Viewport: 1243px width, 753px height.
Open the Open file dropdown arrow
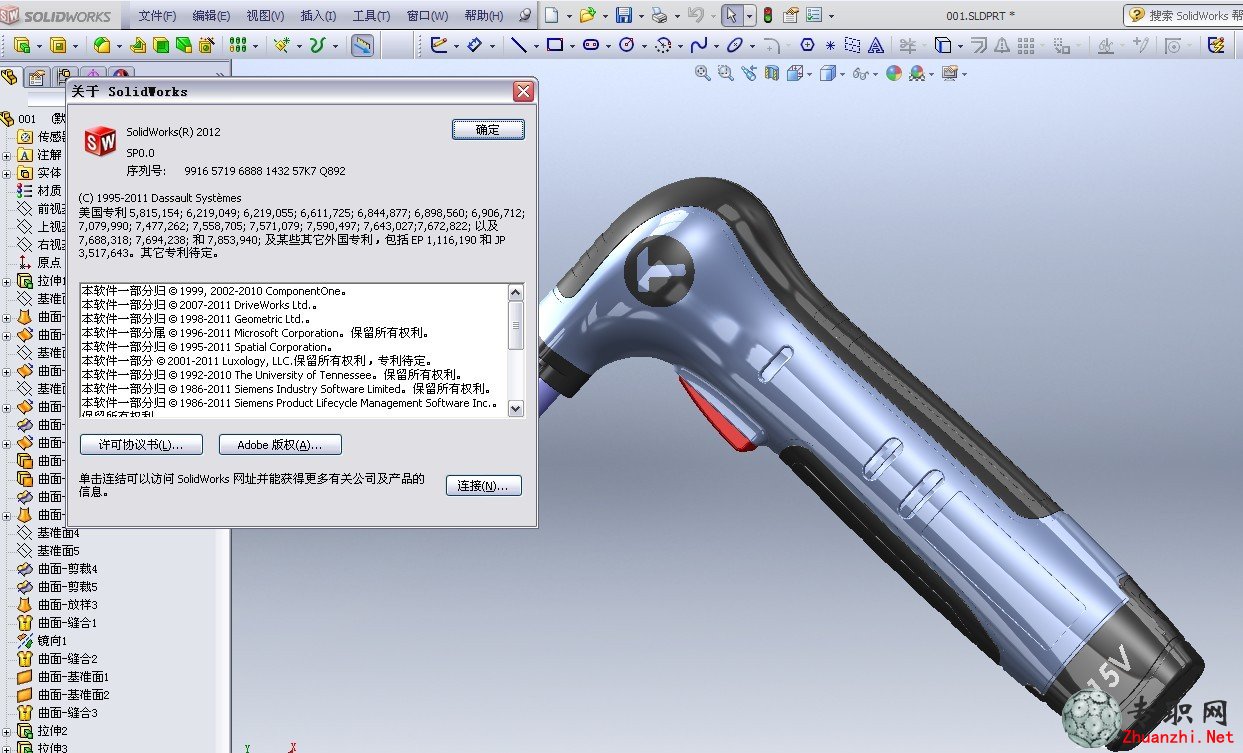pos(604,16)
